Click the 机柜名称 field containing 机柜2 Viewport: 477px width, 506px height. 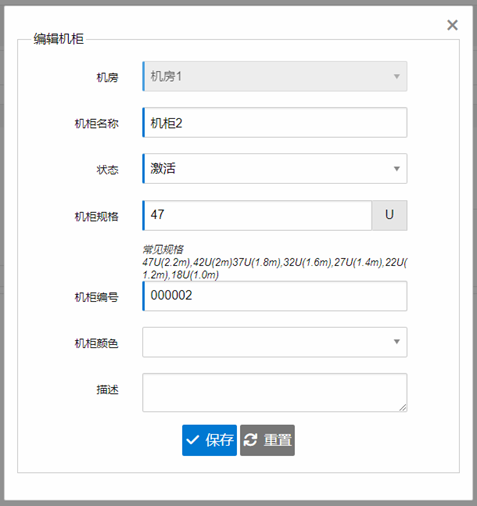click(x=275, y=122)
